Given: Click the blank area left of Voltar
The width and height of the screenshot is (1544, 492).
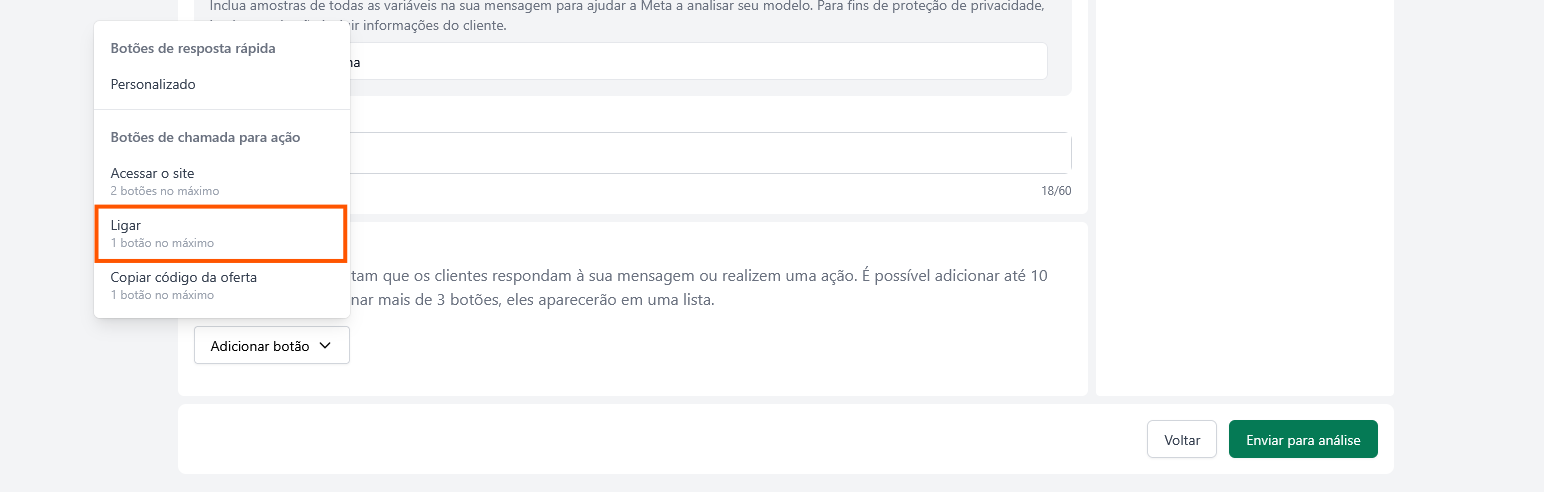Looking at the screenshot, I should click(x=660, y=440).
